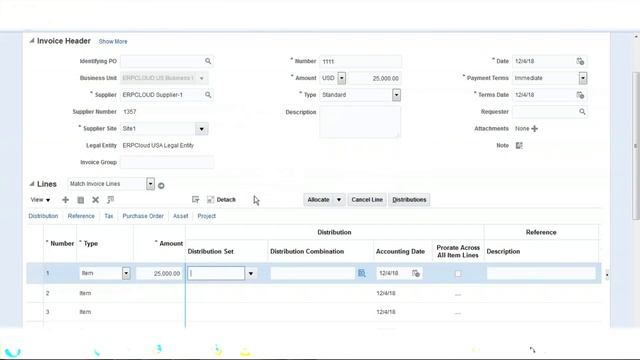
Task: Add a new invoice line row
Action: (65, 200)
